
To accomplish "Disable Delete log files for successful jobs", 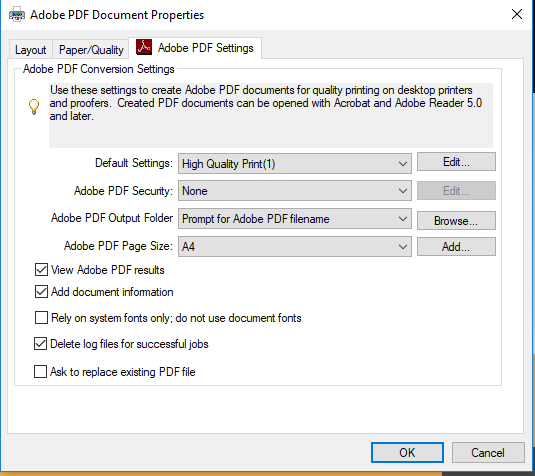I will pos(41,344).
